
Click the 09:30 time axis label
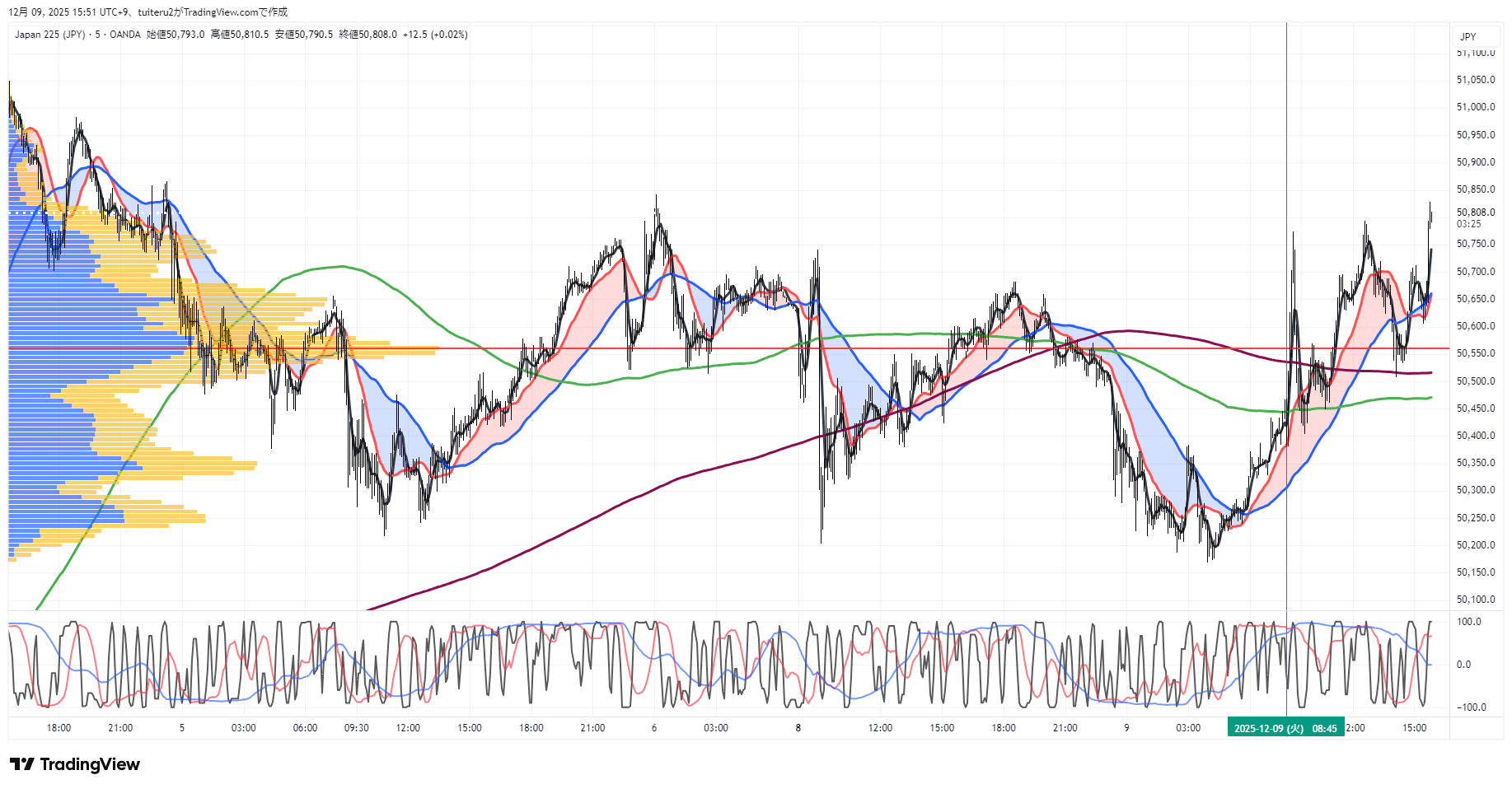pyautogui.click(x=356, y=728)
